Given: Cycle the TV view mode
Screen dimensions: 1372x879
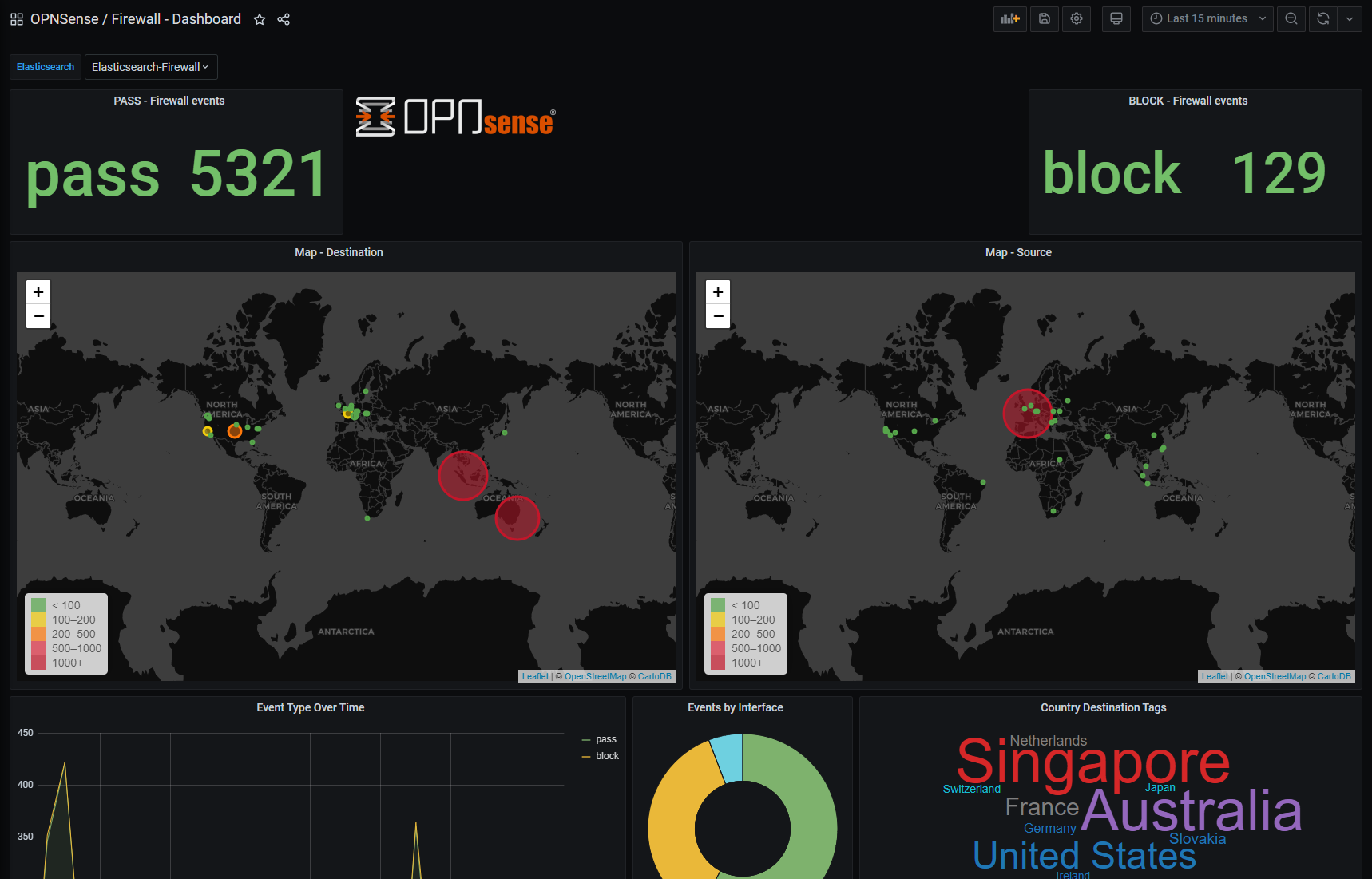Looking at the screenshot, I should click(1116, 18).
